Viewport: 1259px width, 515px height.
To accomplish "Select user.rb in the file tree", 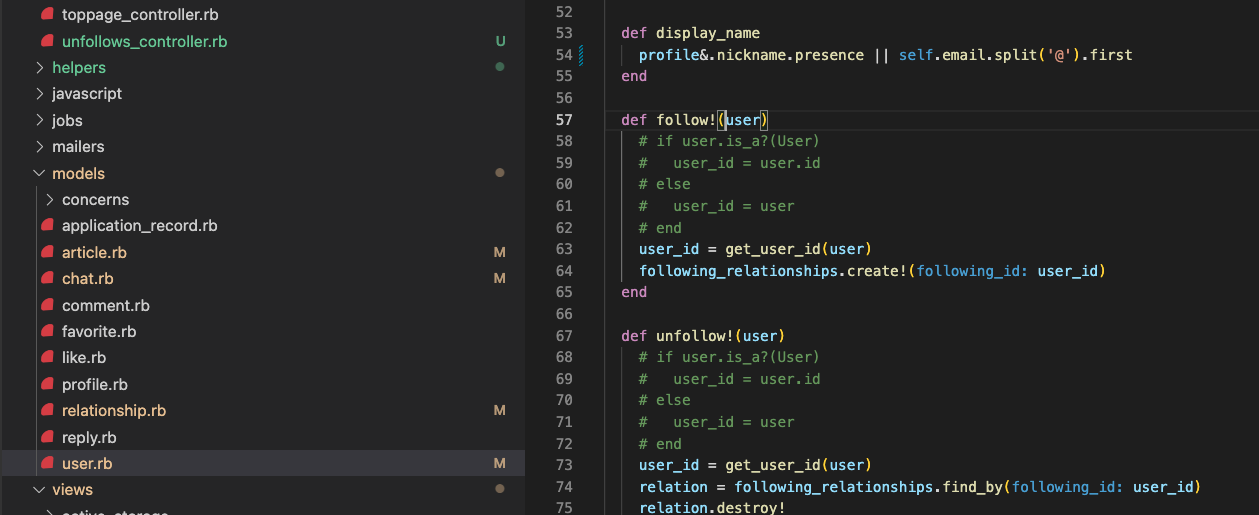I will coord(87,463).
